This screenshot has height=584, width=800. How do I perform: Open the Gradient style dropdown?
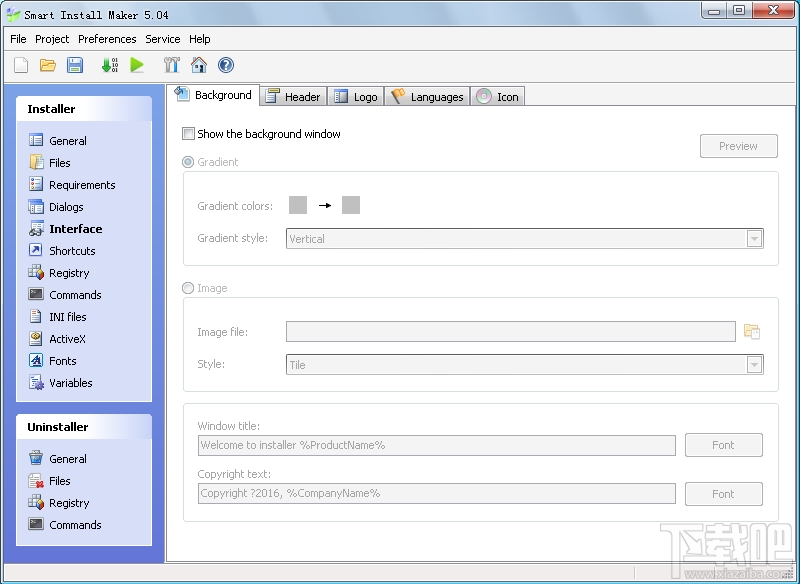pos(755,239)
